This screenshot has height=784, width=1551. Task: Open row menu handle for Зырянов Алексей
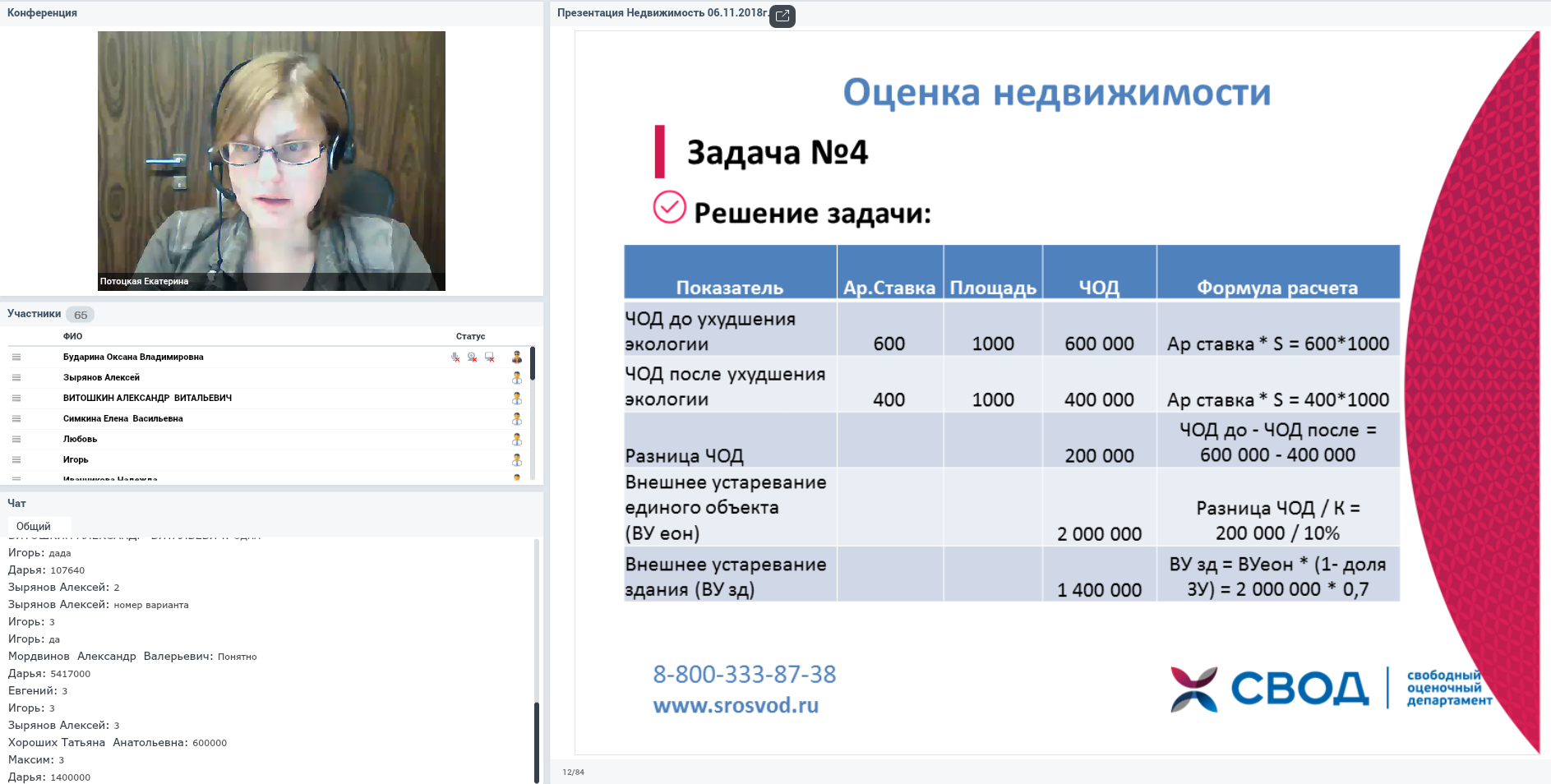click(x=16, y=377)
